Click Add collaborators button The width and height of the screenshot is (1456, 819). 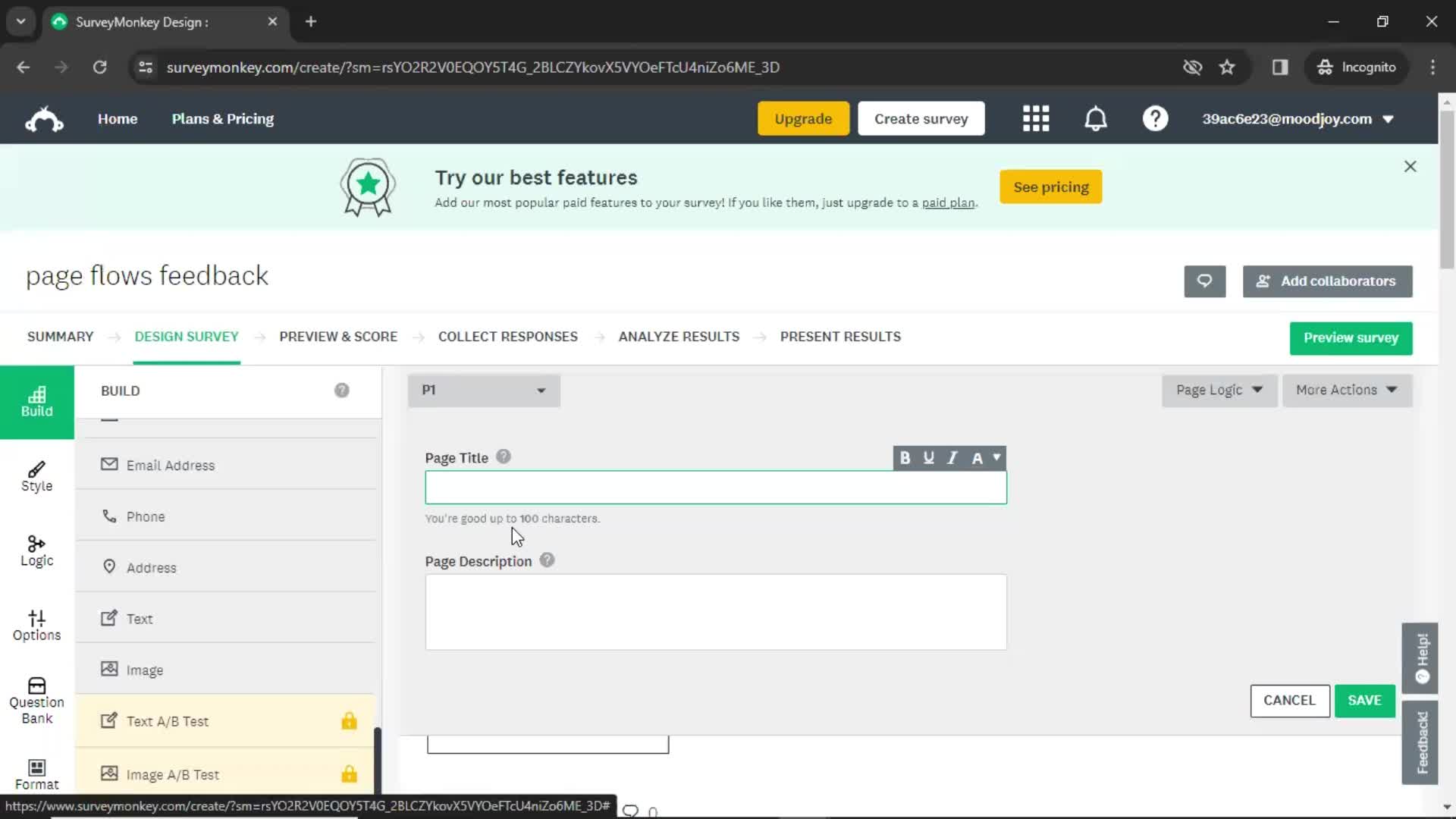pos(1327,281)
